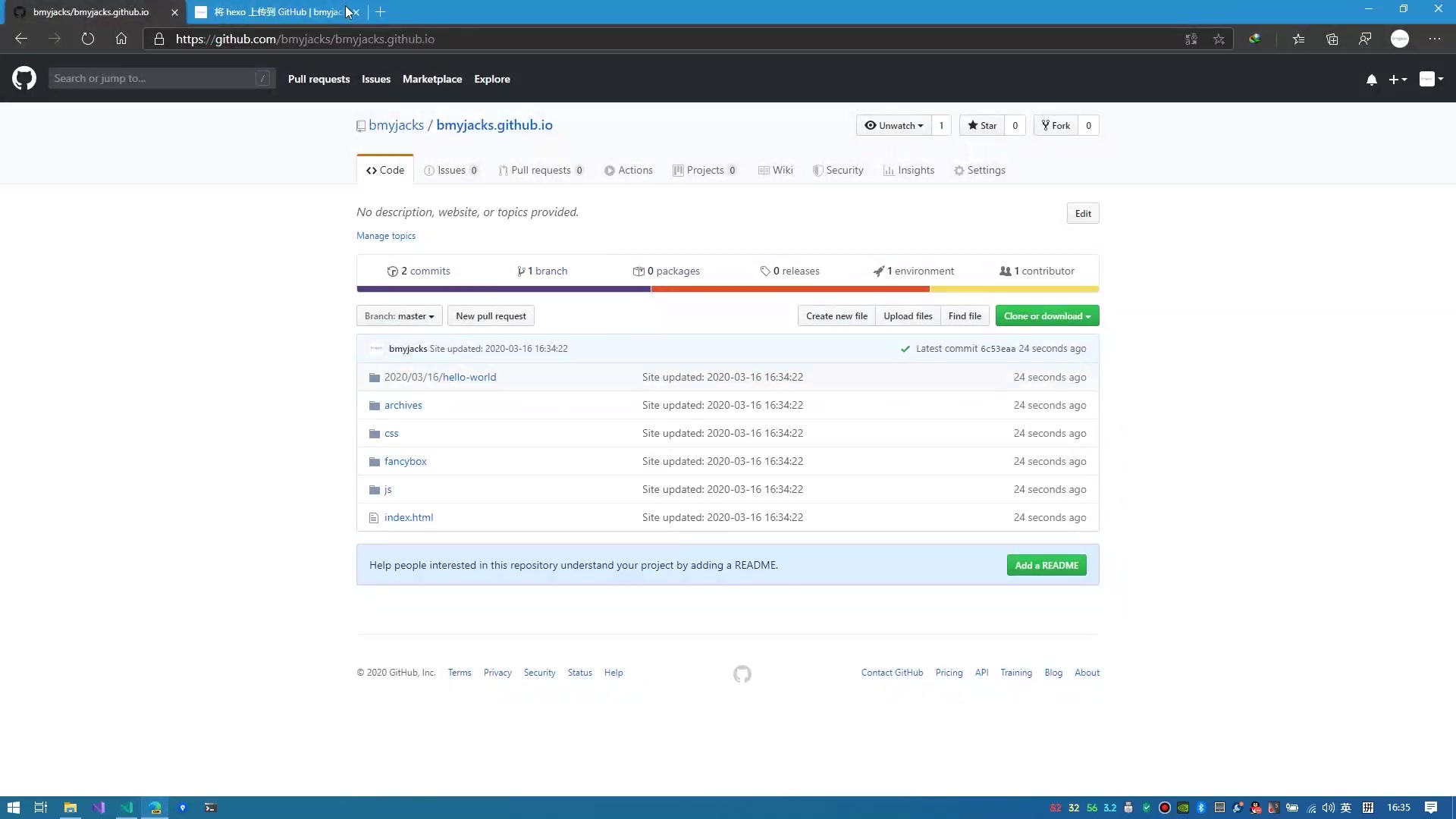The image size is (1456, 819).
Task: Expand Branch: master selector
Action: tap(399, 316)
